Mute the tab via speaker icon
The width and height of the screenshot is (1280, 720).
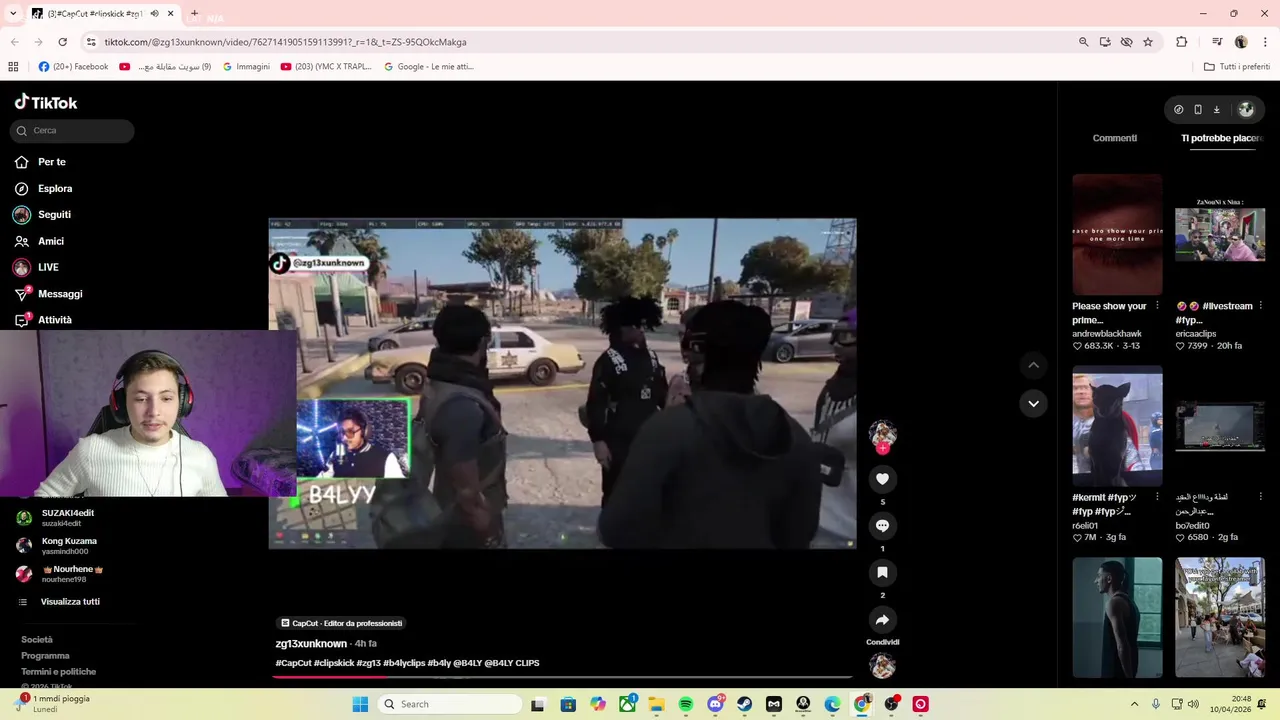pyautogui.click(x=154, y=14)
